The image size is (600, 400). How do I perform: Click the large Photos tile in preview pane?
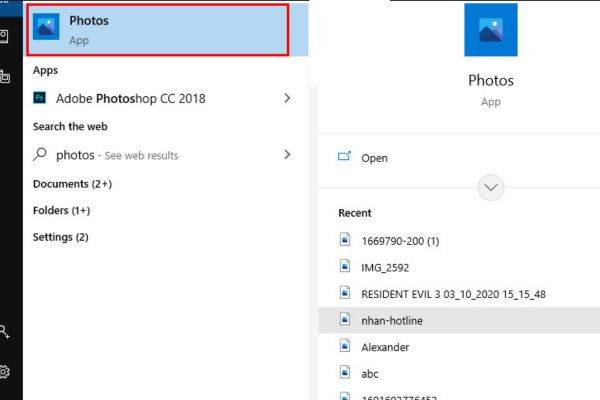tap(491, 30)
